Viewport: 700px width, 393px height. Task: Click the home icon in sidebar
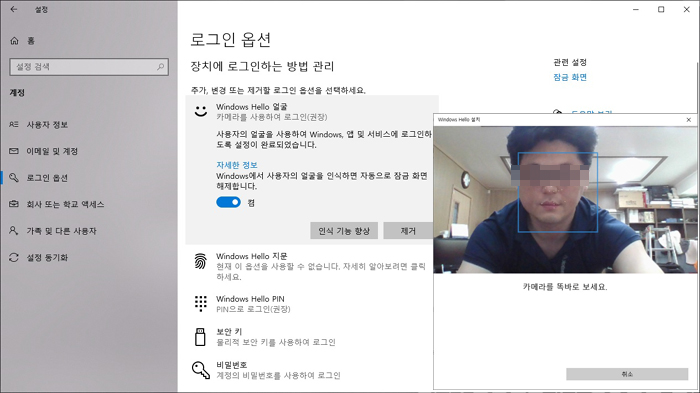pos(14,41)
